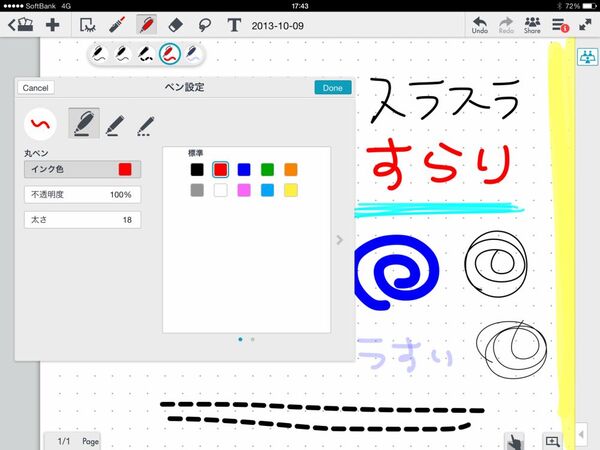Open the thickness 18 setting
The height and width of the screenshot is (450, 600).
click(83, 220)
